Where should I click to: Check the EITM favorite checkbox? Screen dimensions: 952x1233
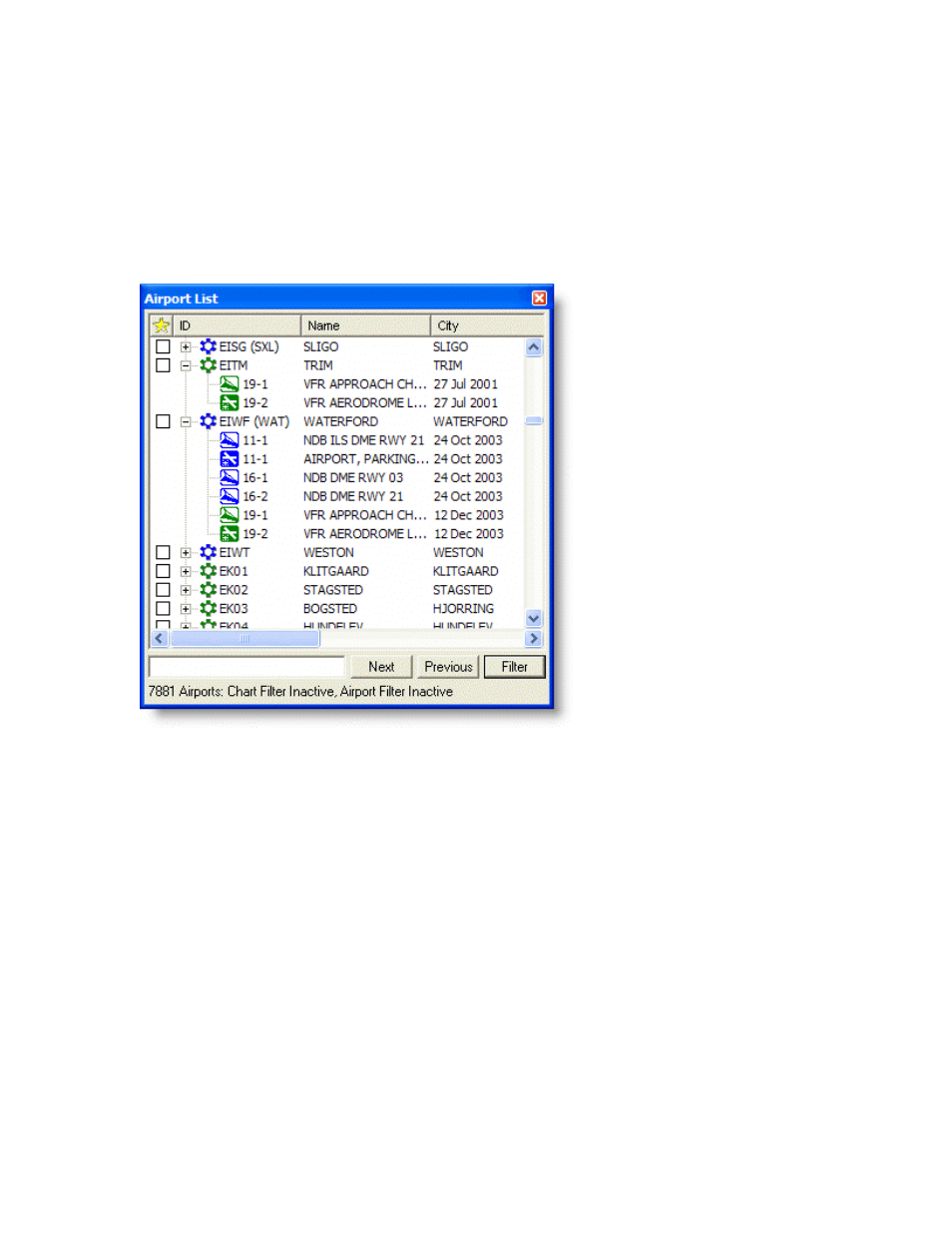click(163, 365)
